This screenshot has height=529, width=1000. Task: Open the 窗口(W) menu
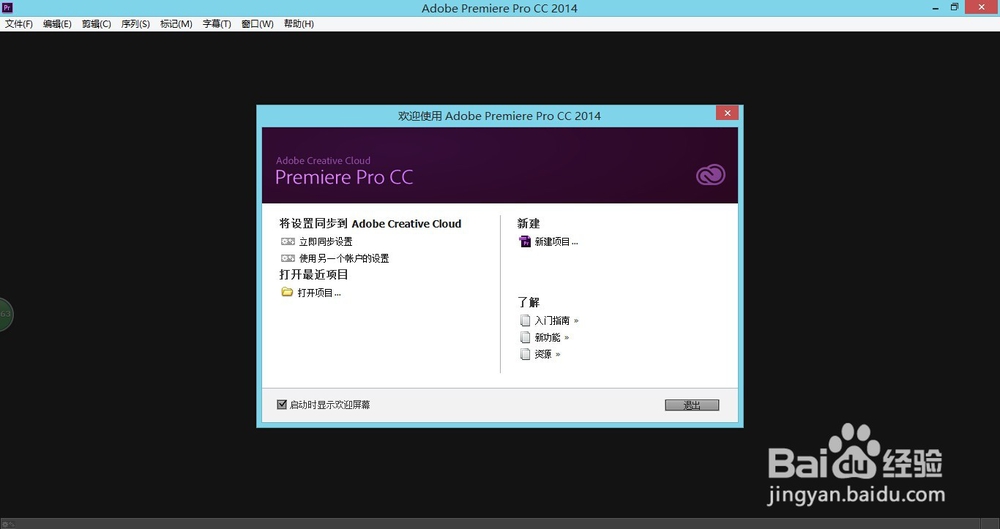click(x=257, y=24)
